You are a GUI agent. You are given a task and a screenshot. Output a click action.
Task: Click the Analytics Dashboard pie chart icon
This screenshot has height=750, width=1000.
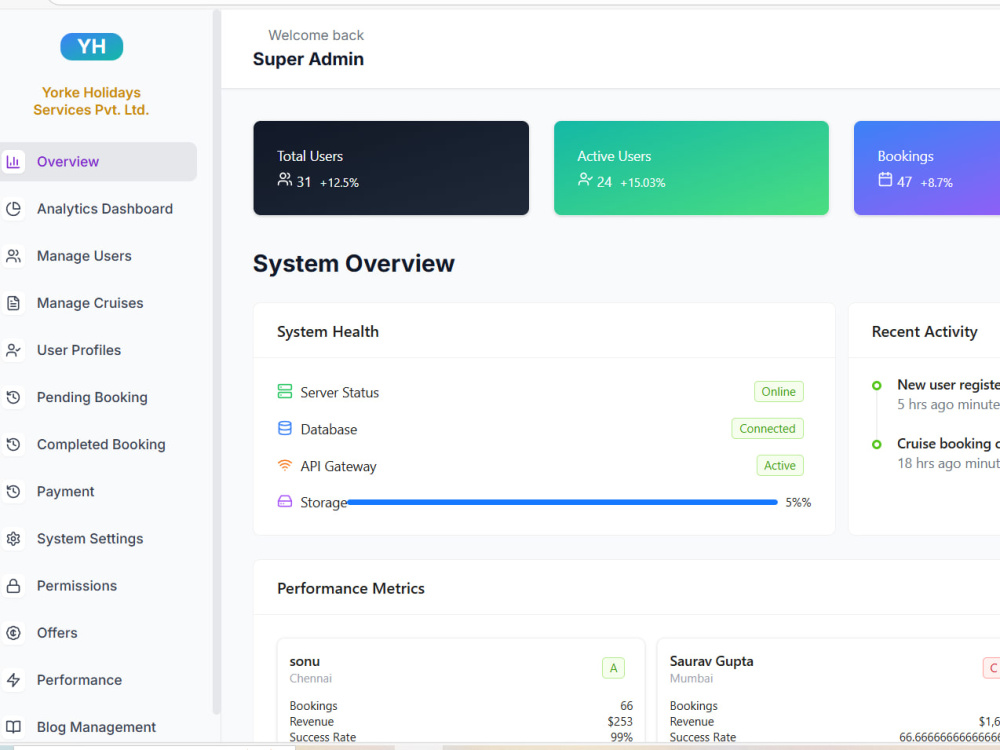pos(13,209)
